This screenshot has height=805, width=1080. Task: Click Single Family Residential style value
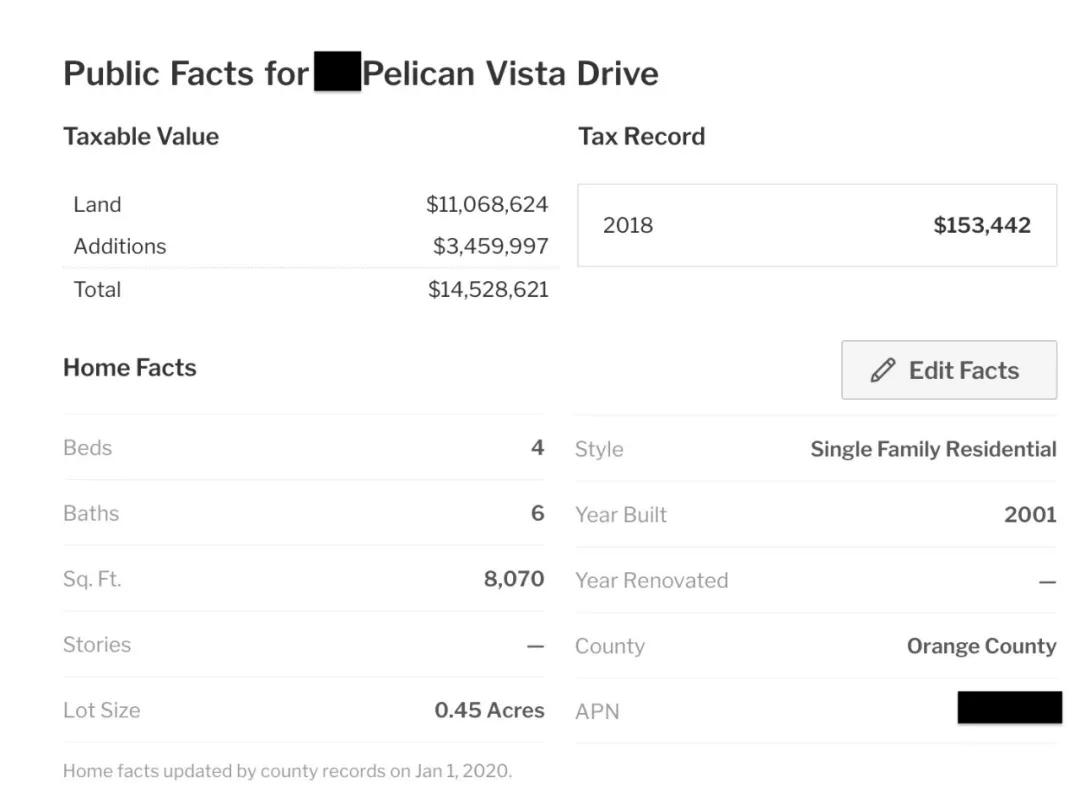pyautogui.click(x=933, y=450)
